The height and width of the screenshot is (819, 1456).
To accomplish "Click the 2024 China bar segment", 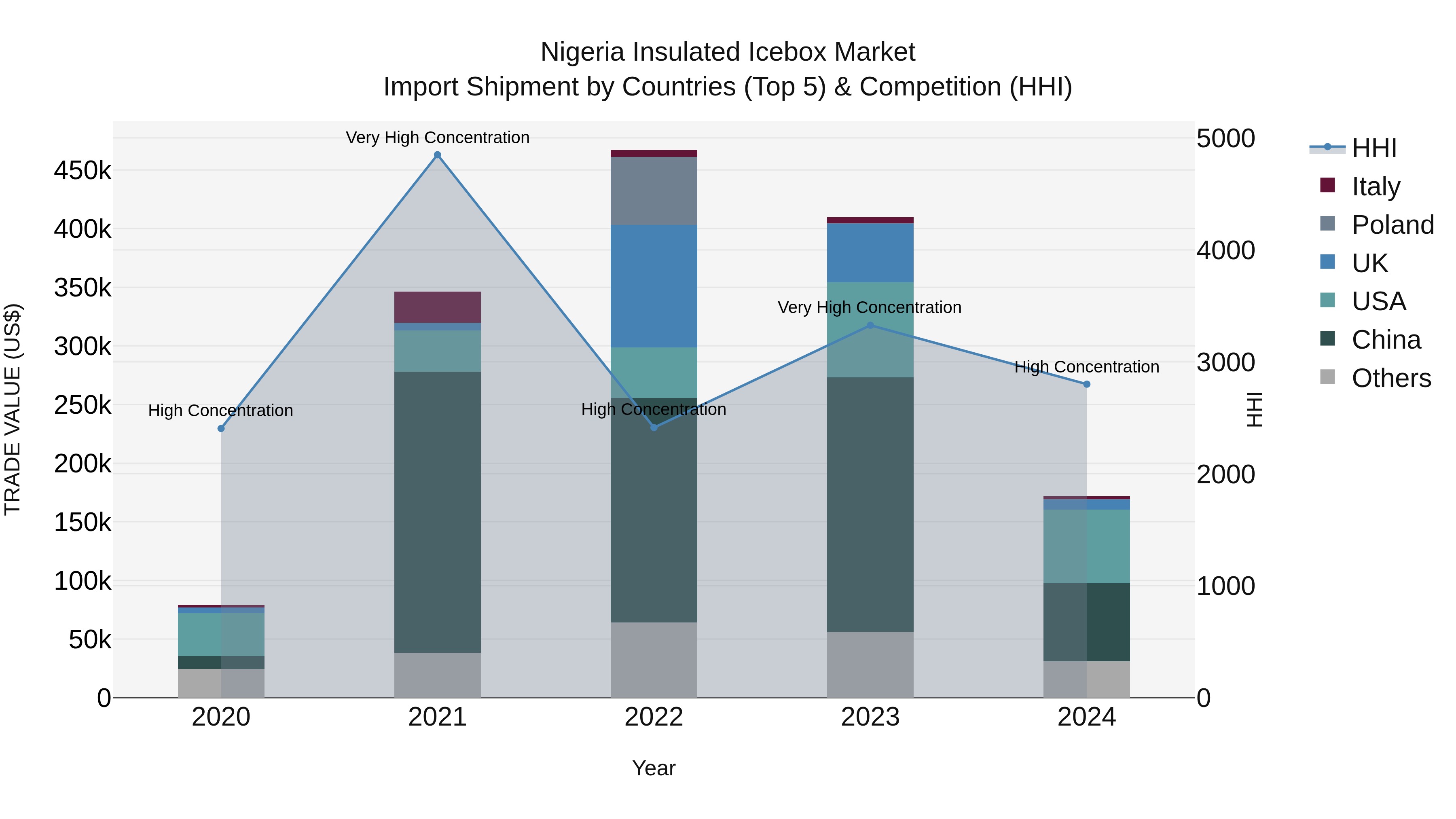I will [x=1087, y=622].
